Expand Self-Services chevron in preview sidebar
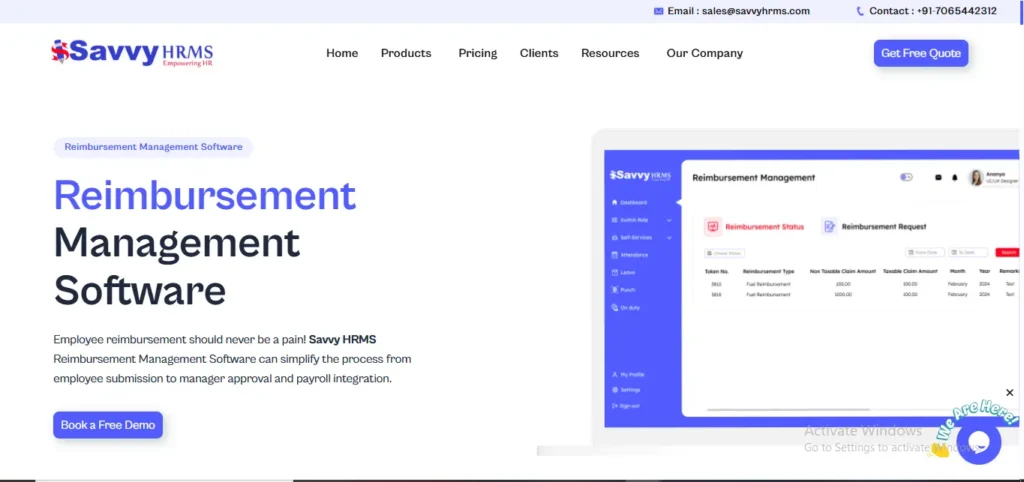This screenshot has height=482, width=1024. [x=669, y=238]
